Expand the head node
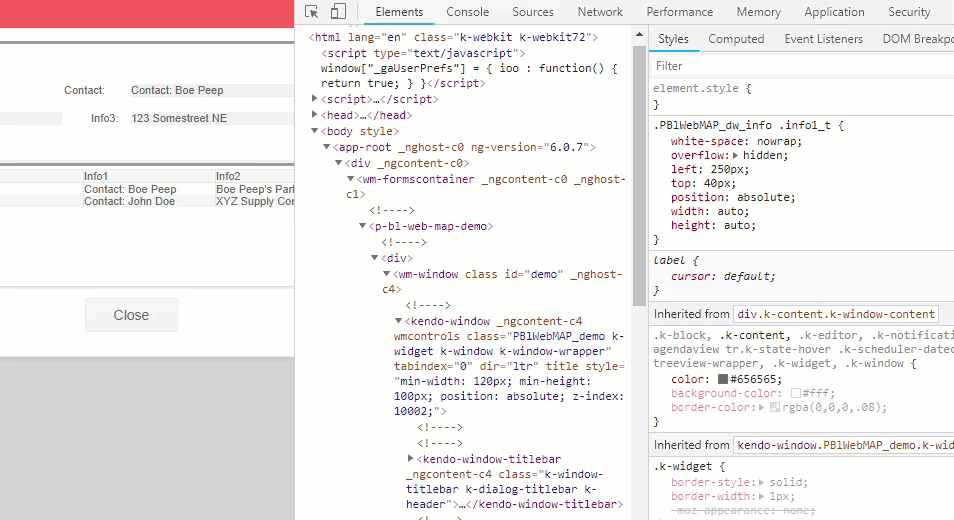Screen dimensions: 954x520 [315, 114]
